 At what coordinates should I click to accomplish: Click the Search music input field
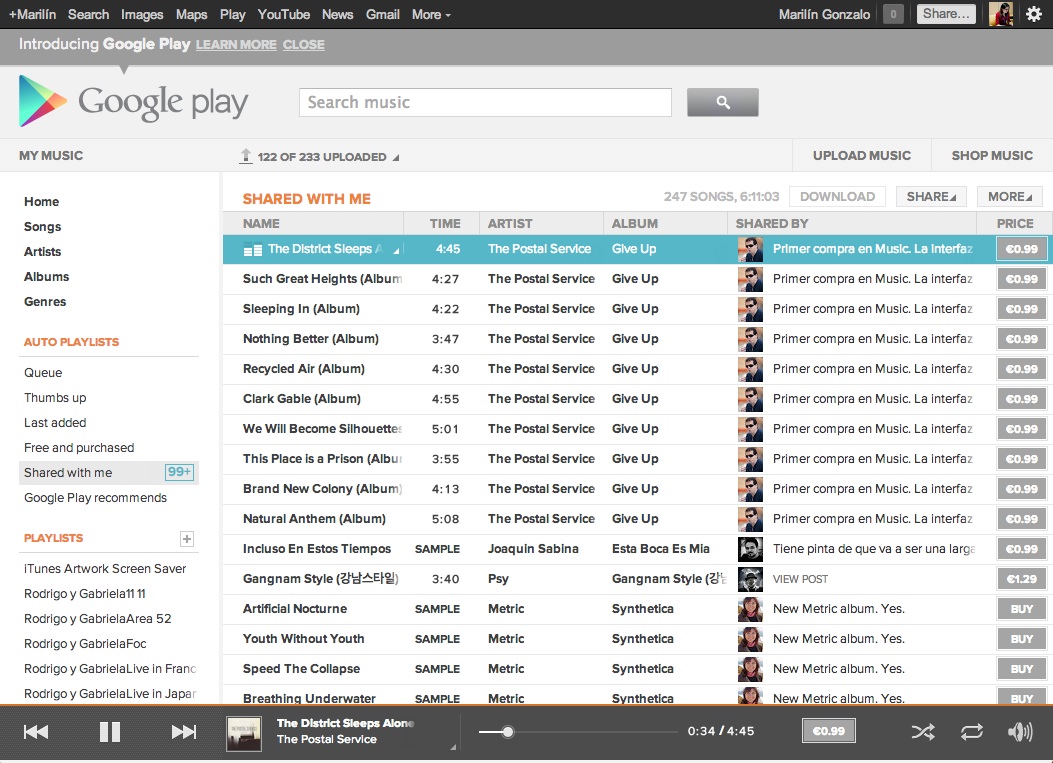[x=485, y=102]
